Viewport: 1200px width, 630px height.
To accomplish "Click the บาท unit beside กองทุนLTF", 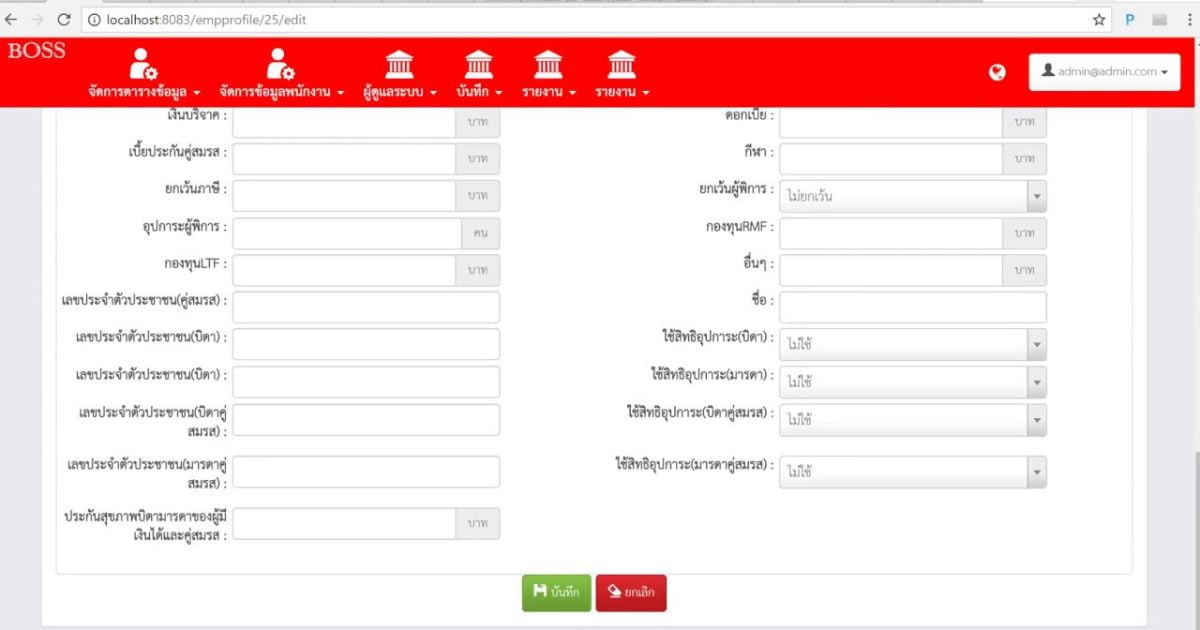I will tap(478, 270).
